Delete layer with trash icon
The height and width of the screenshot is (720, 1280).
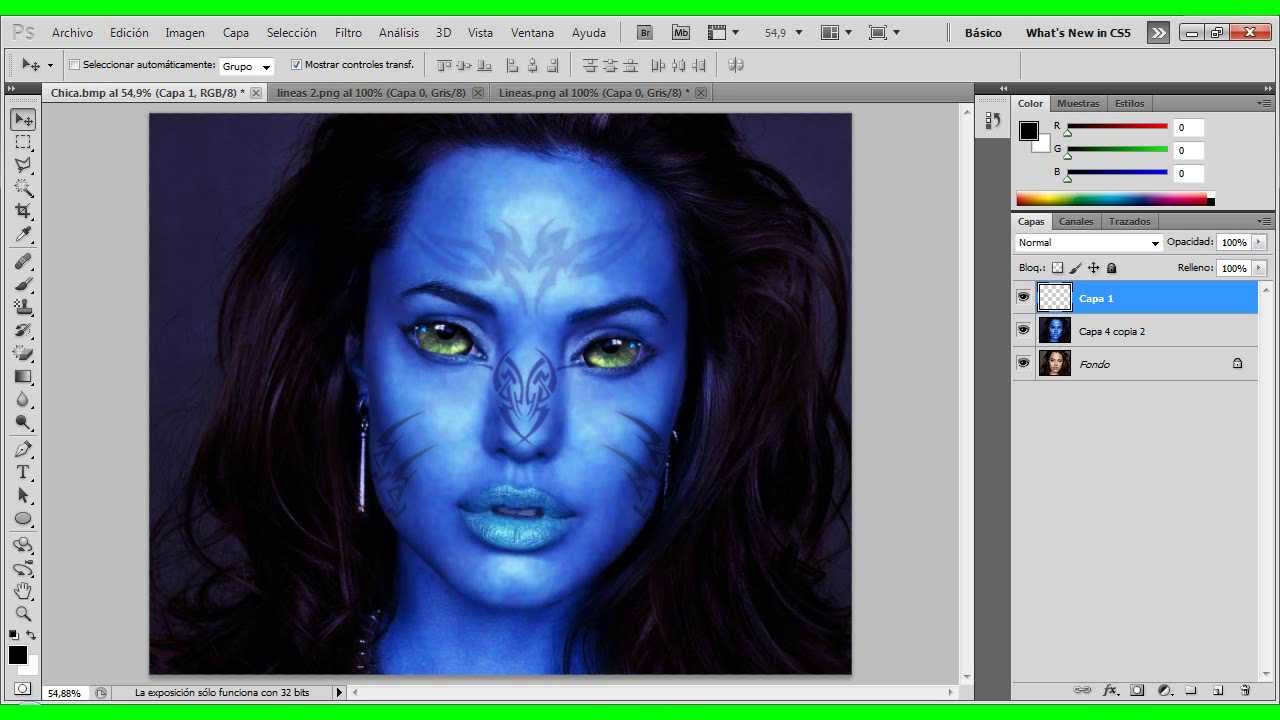tap(1245, 690)
